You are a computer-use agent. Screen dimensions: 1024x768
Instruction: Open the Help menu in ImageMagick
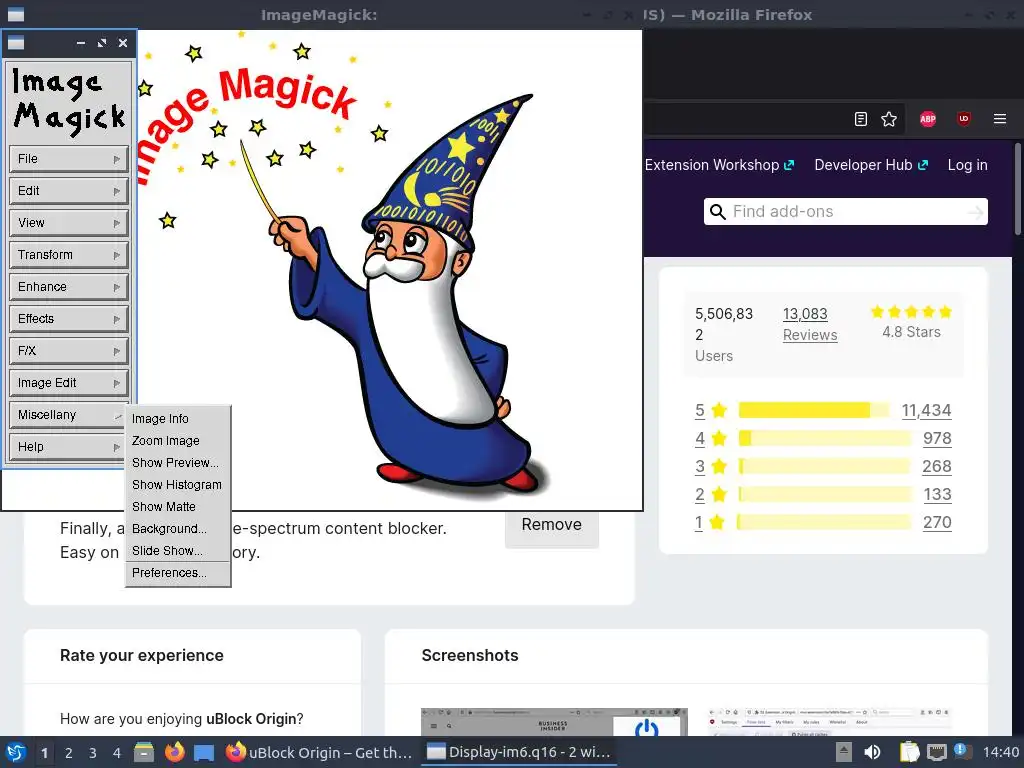point(68,447)
